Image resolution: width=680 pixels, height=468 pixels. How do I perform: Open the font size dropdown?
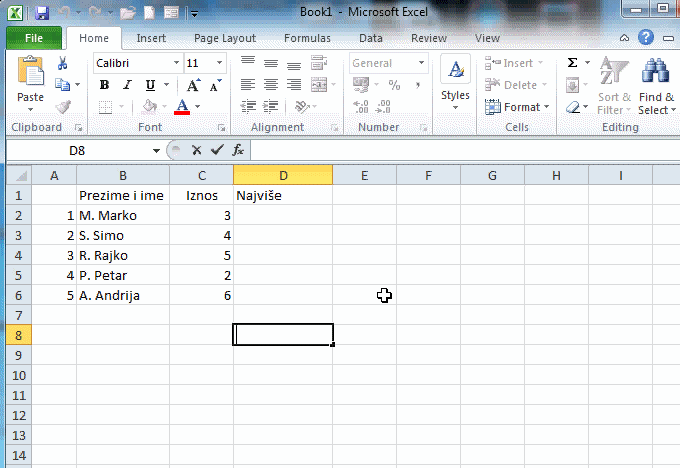(220, 63)
